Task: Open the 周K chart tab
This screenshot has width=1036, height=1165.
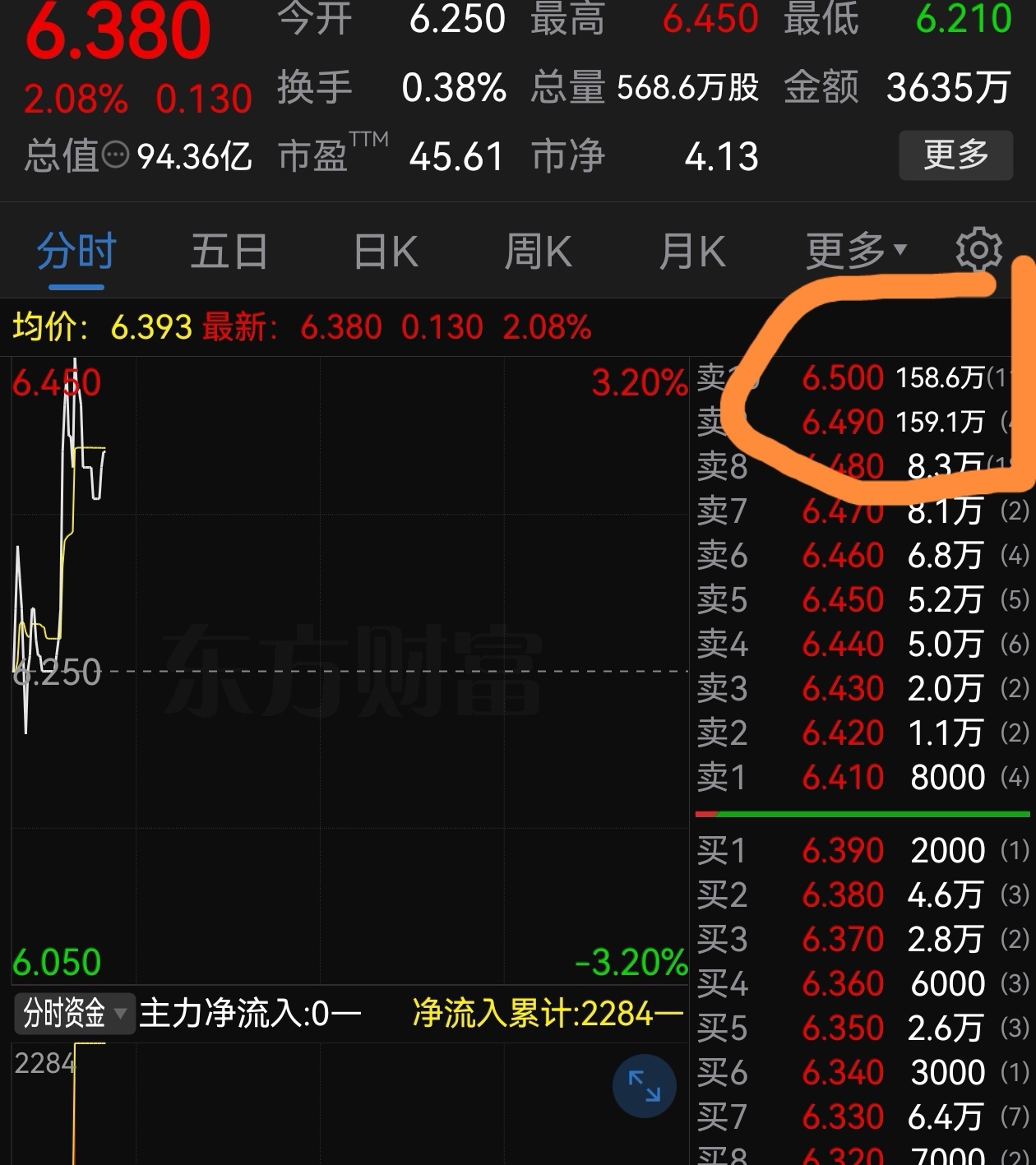Action: click(x=538, y=251)
